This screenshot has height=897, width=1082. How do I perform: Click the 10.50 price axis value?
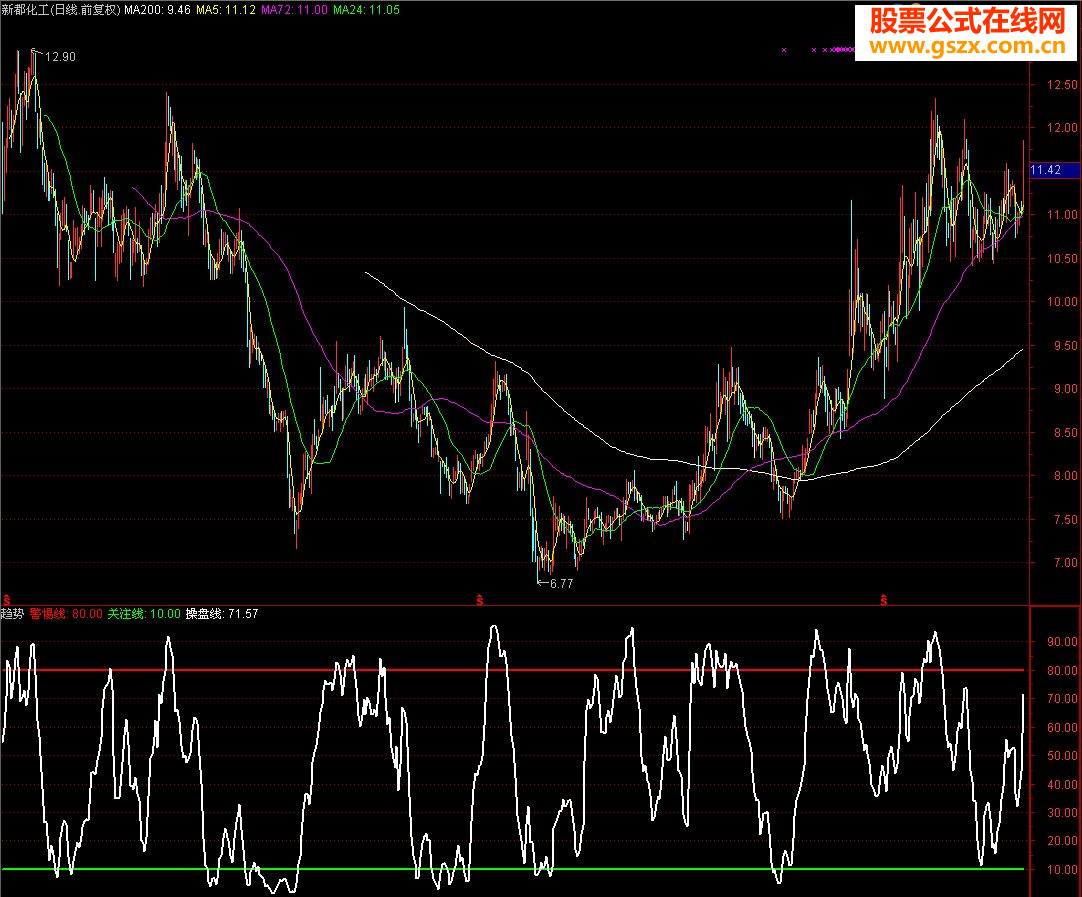pos(1061,259)
